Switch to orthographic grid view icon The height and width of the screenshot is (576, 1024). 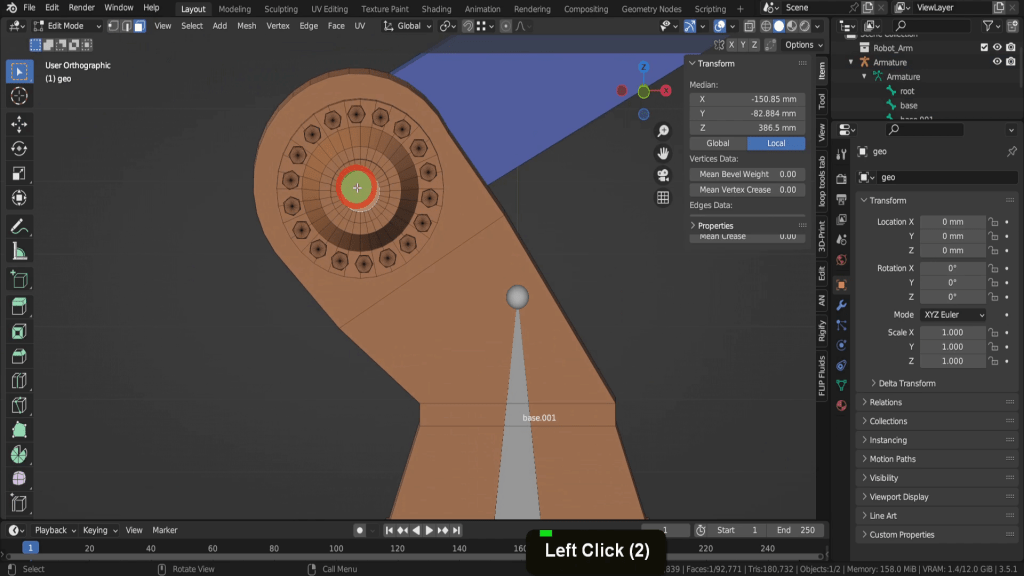pos(662,198)
